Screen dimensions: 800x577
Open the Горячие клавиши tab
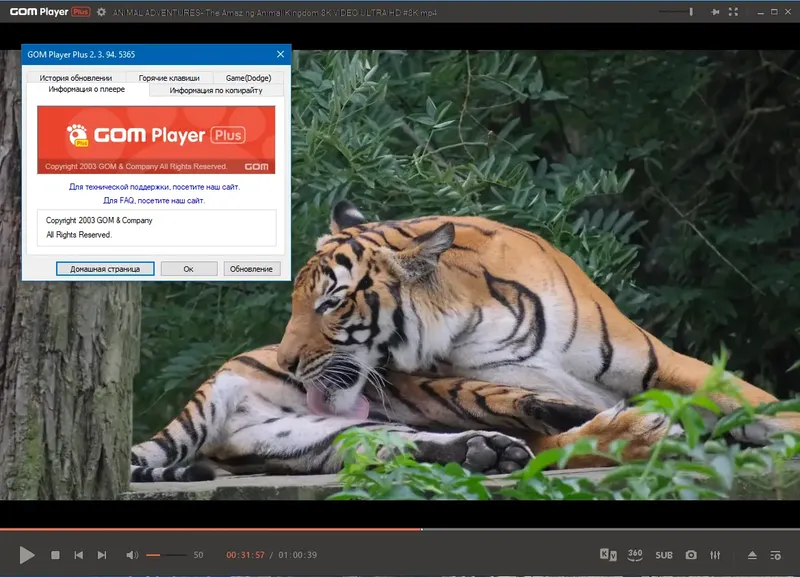[169, 78]
